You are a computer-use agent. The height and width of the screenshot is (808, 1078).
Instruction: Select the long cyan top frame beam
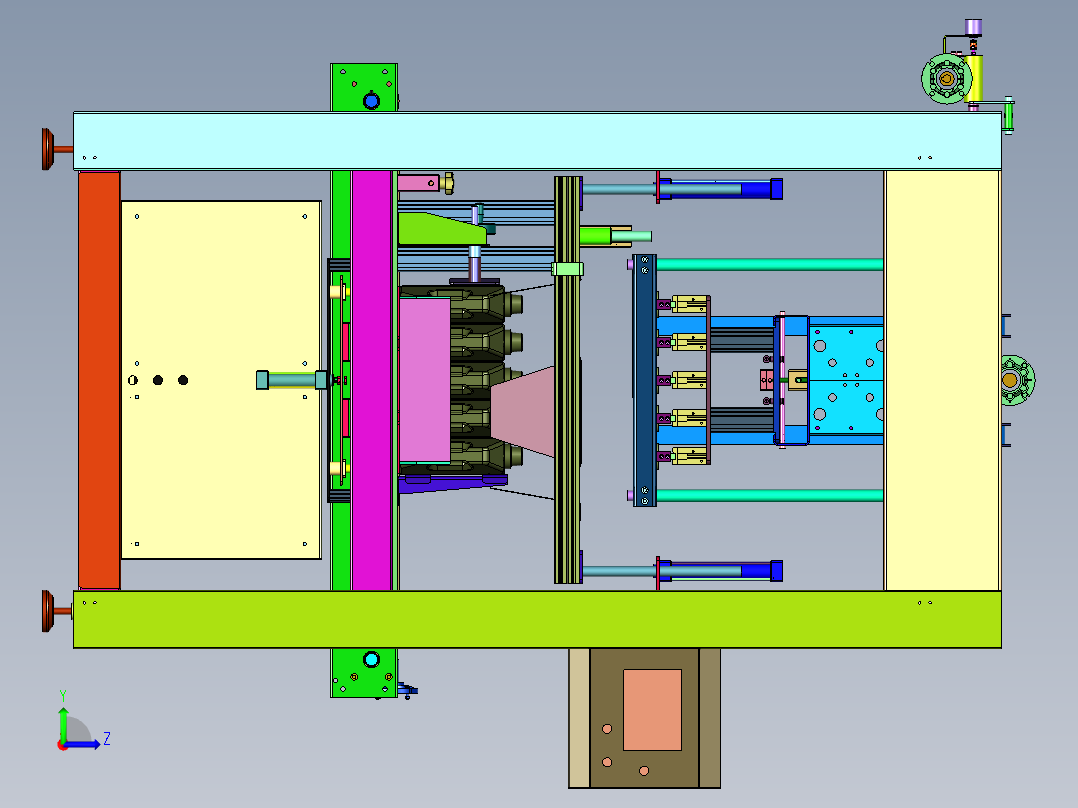coord(537,141)
